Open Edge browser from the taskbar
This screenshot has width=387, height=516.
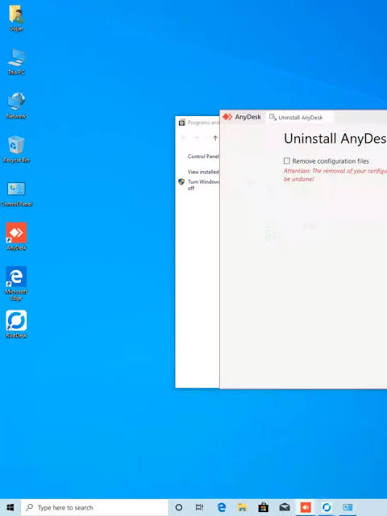[221, 507]
